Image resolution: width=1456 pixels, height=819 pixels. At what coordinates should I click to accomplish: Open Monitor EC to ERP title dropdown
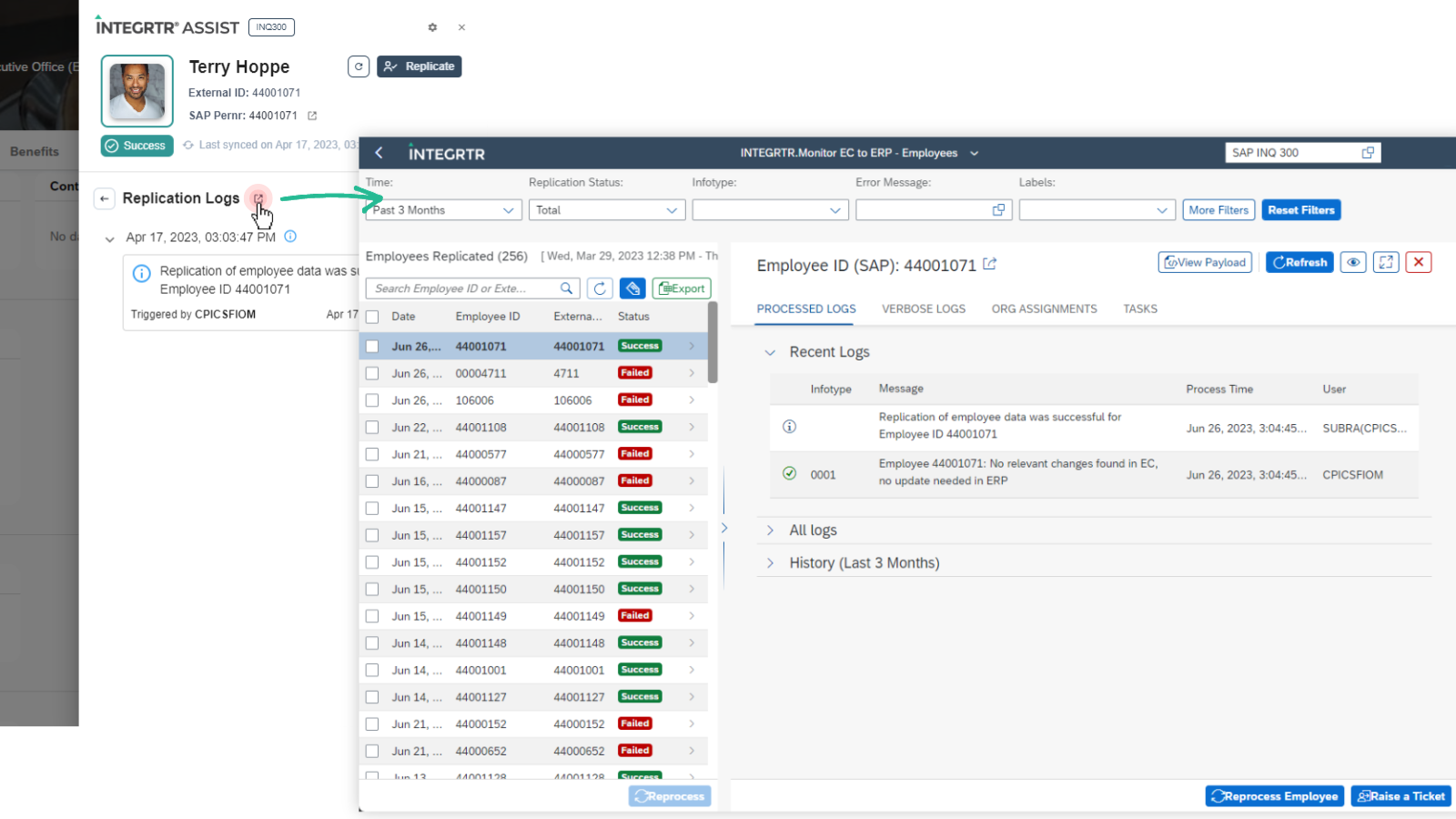click(975, 153)
